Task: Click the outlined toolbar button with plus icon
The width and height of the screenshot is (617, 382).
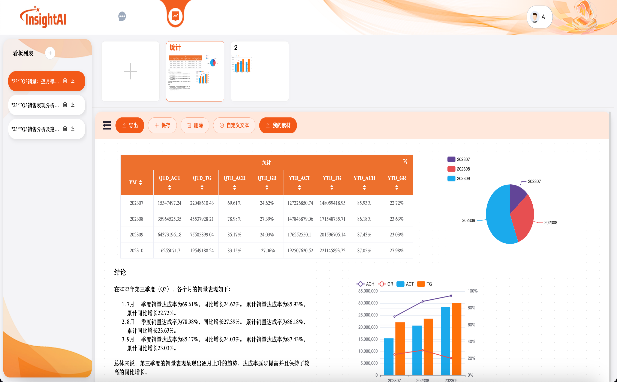Action: point(162,125)
